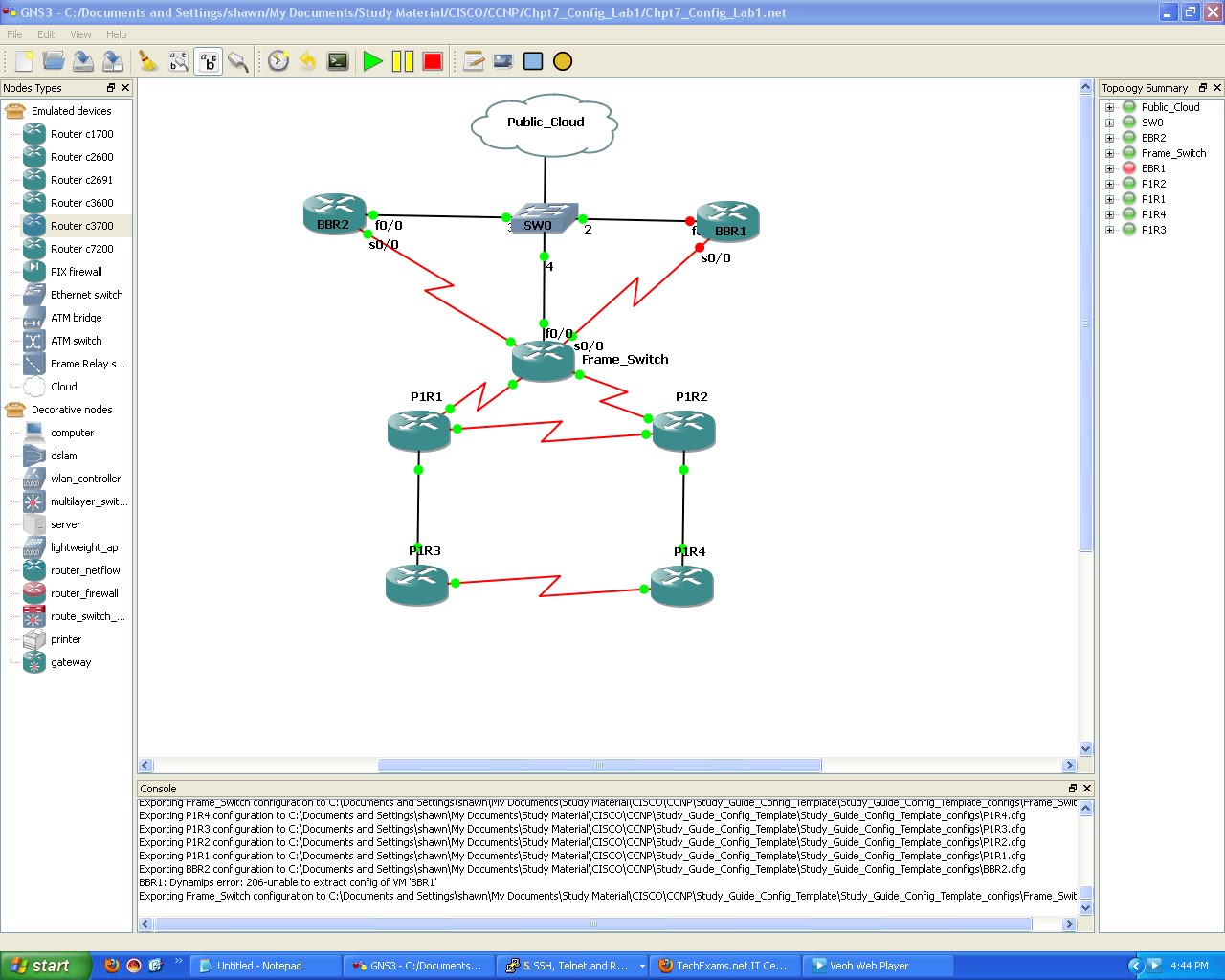This screenshot has height=980, width=1225.
Task: Click the Save project icon
Action: (83, 61)
